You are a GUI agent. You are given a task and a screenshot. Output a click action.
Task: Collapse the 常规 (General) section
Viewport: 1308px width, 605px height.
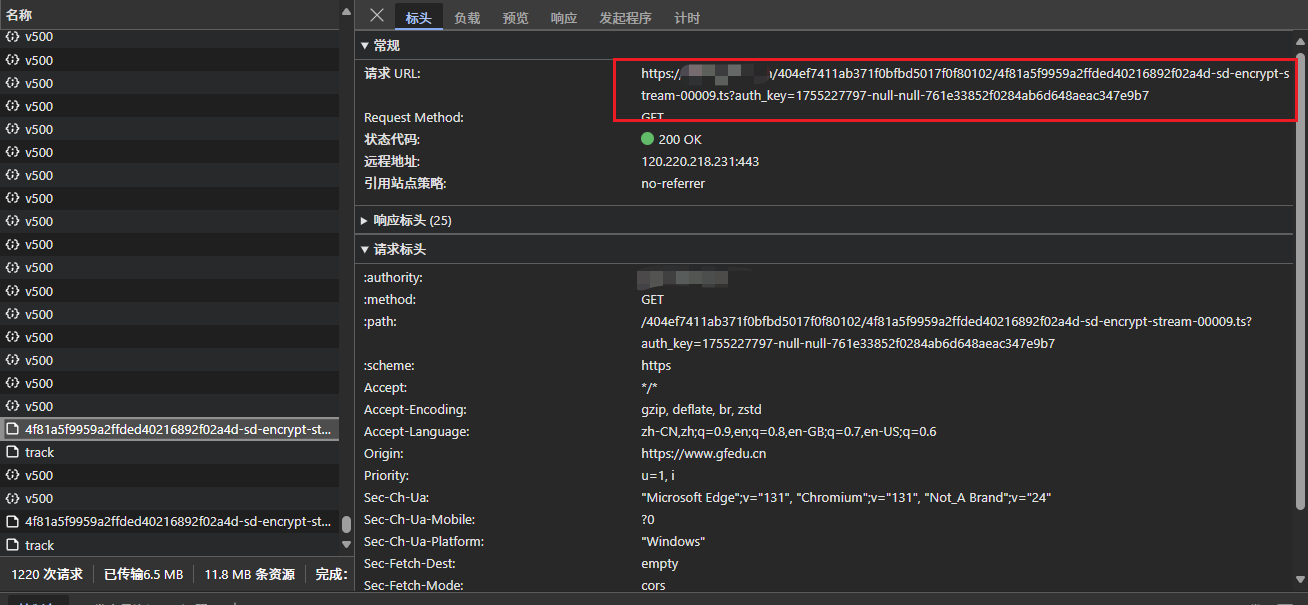366,44
